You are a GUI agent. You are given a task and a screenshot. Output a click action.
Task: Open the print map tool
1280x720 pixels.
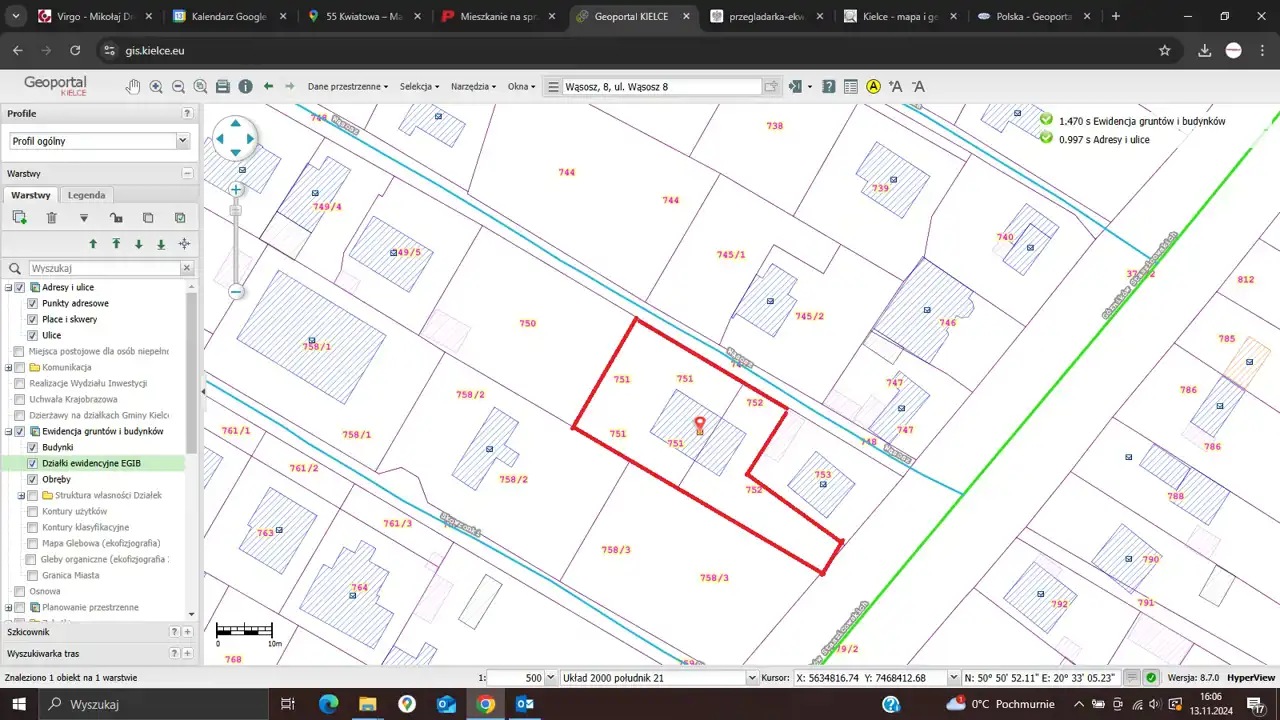[223, 87]
